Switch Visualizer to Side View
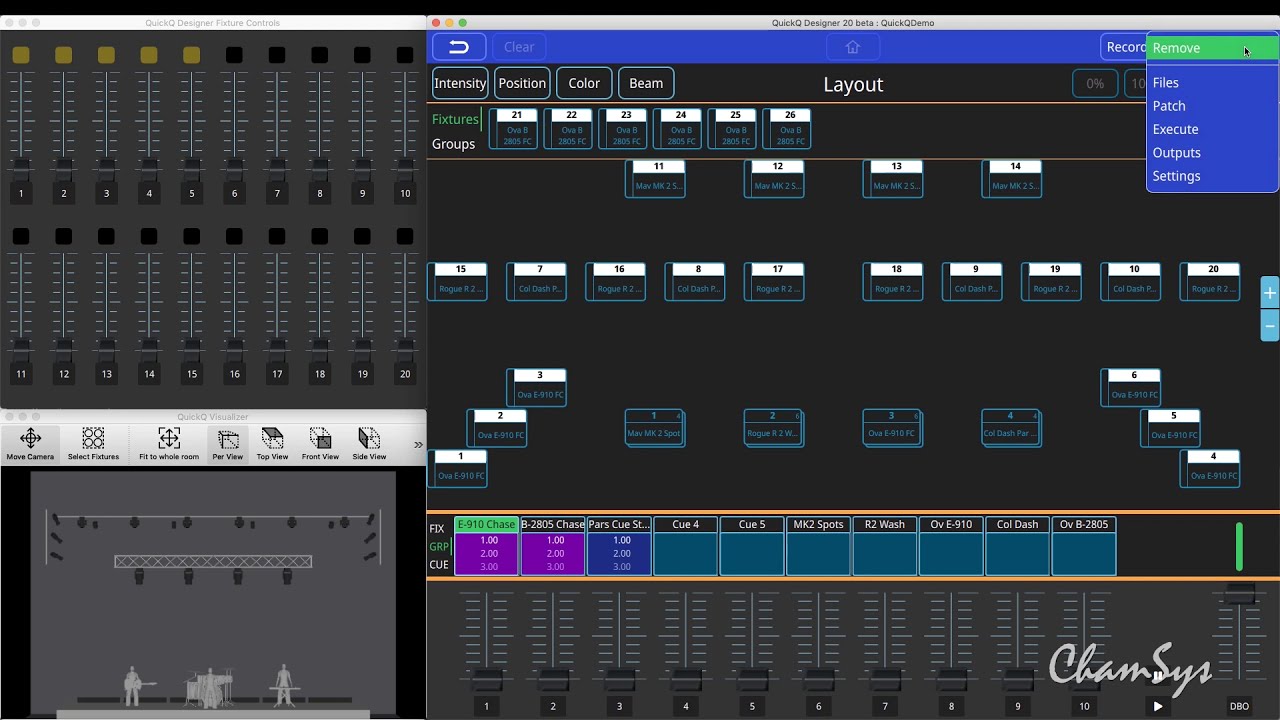1280x720 pixels. [369, 444]
